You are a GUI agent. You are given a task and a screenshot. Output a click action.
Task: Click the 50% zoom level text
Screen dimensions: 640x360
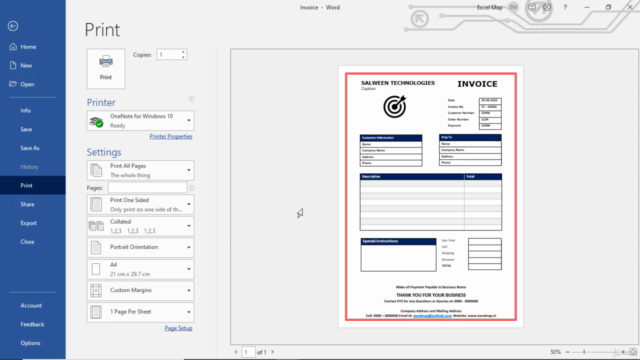click(555, 352)
